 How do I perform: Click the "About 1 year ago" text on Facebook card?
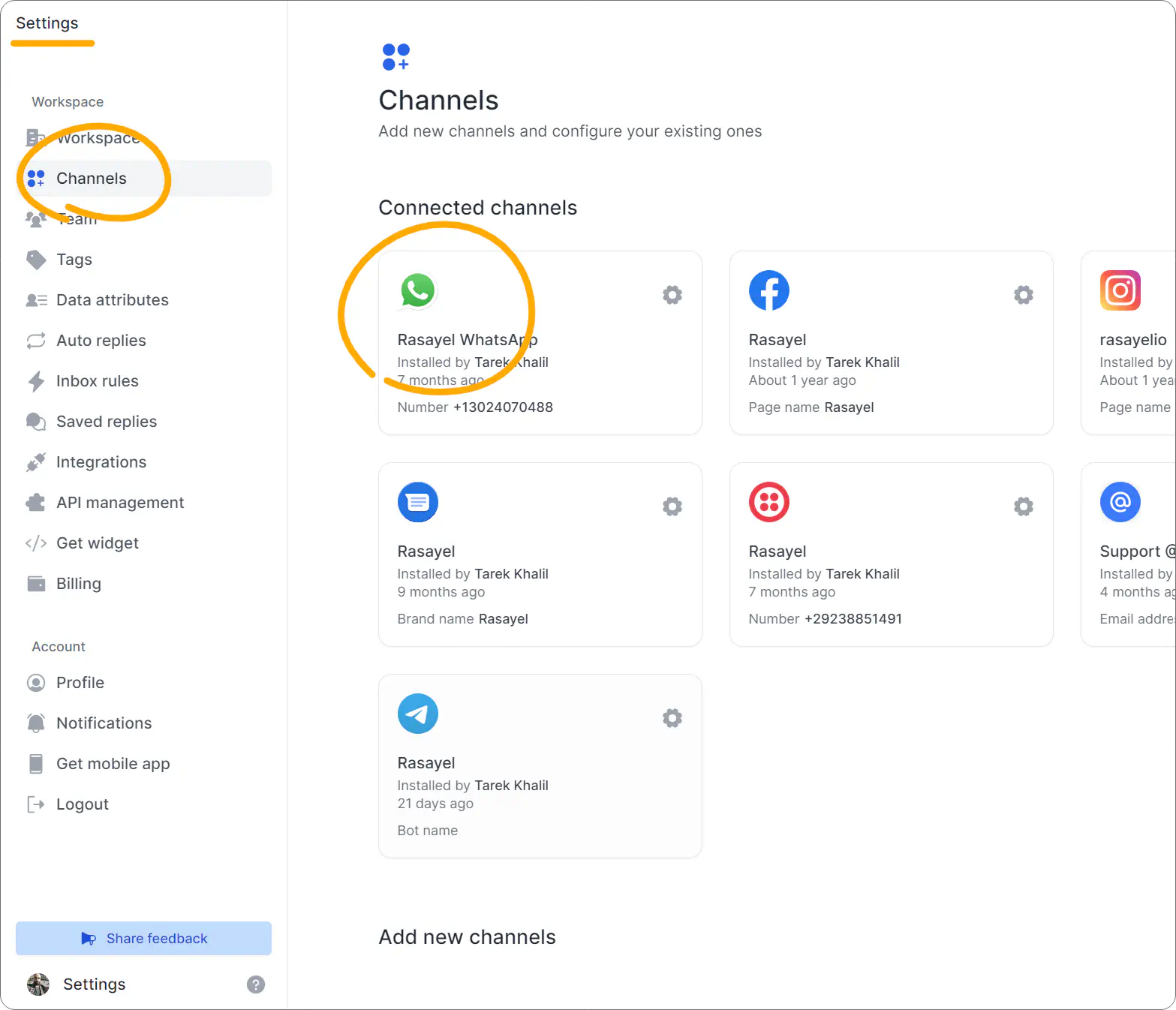pos(802,380)
